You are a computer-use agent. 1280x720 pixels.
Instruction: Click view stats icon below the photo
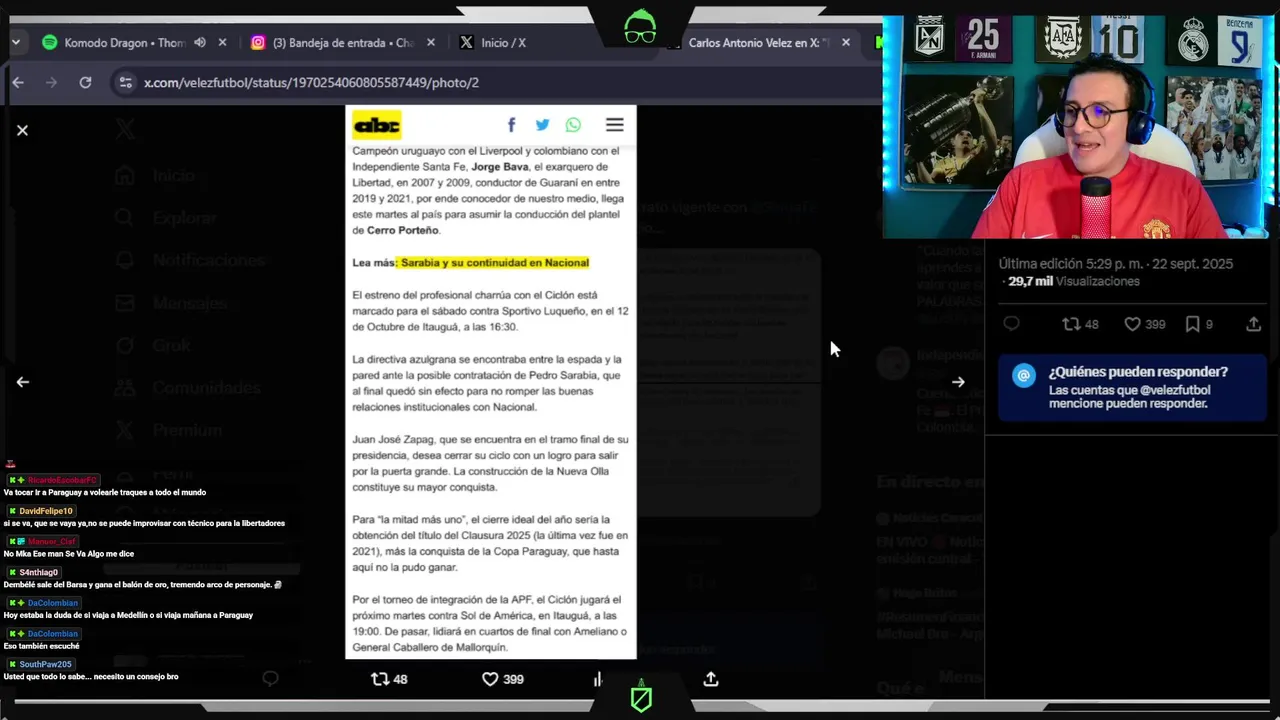click(599, 679)
